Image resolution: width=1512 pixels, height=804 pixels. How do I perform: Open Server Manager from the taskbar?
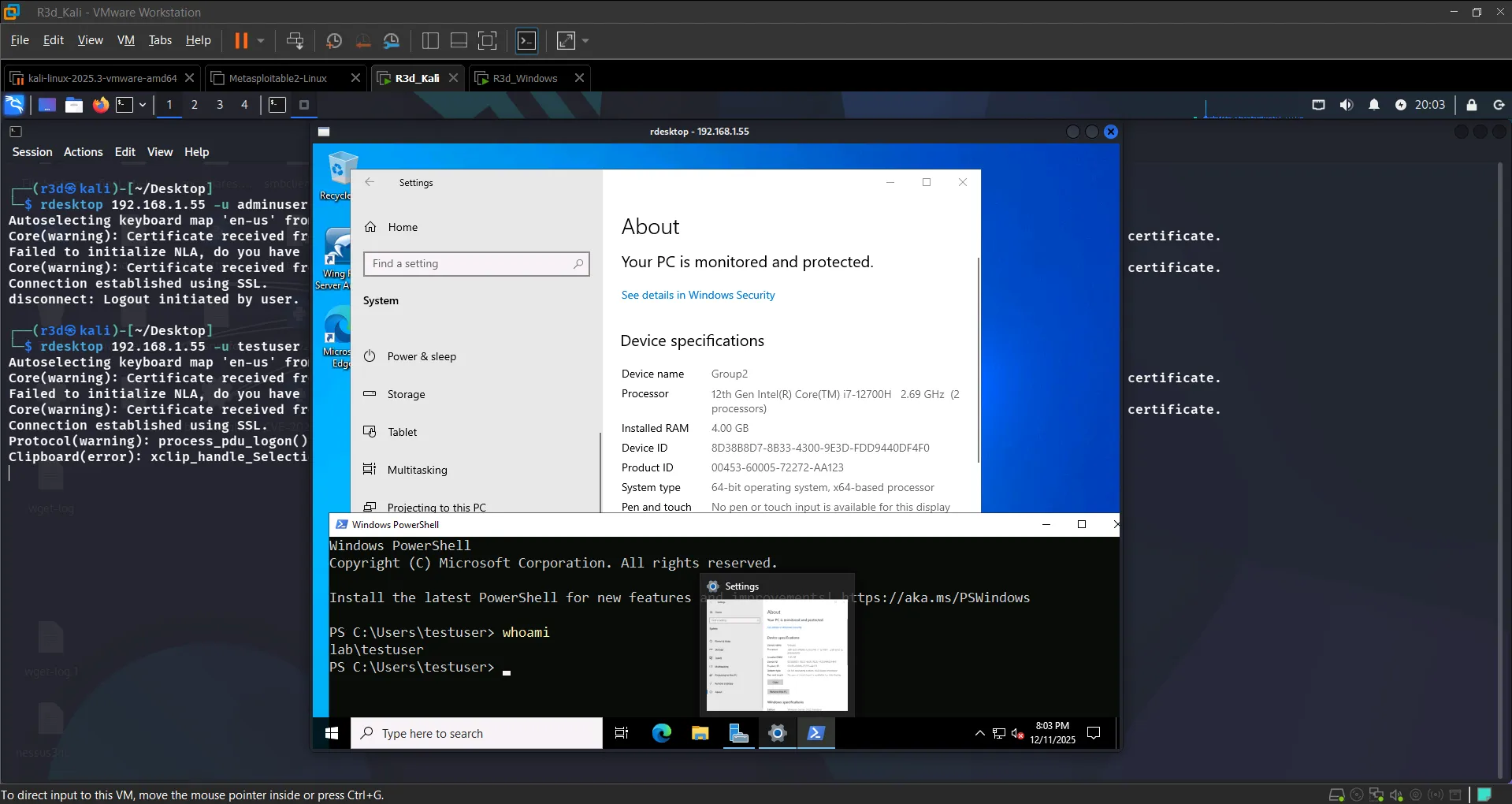[x=738, y=733]
